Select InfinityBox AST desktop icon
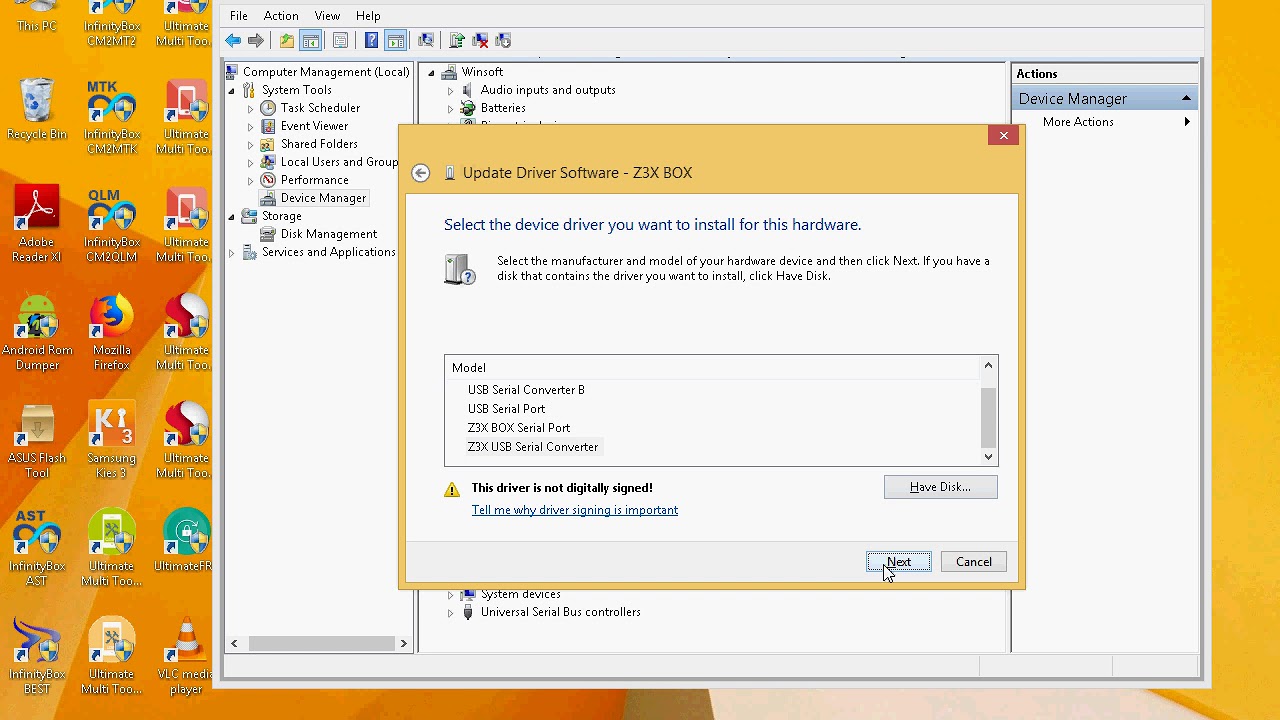 (37, 548)
